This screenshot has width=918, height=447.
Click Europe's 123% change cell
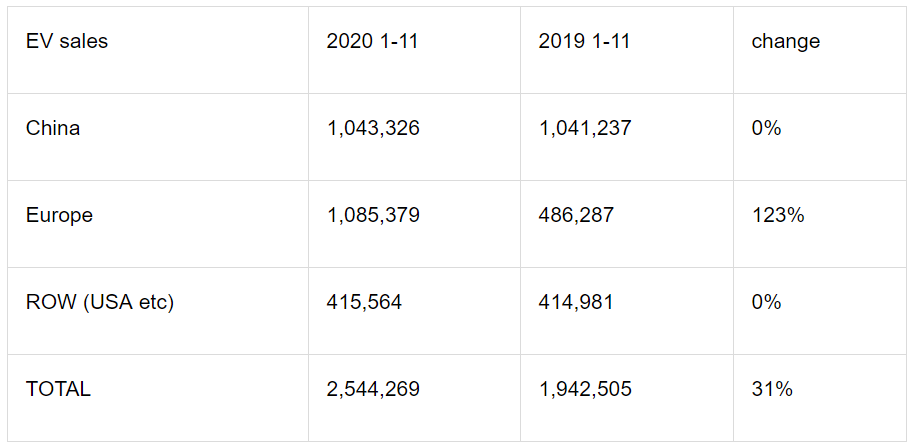[778, 215]
